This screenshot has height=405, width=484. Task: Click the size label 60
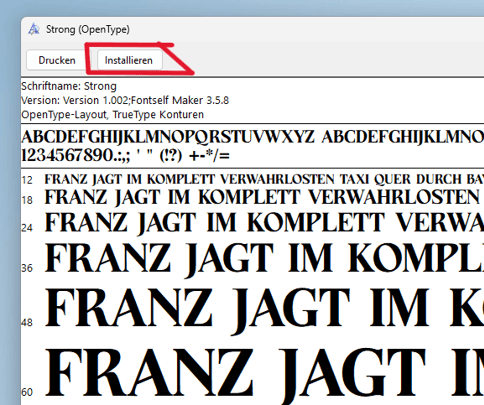(x=27, y=392)
